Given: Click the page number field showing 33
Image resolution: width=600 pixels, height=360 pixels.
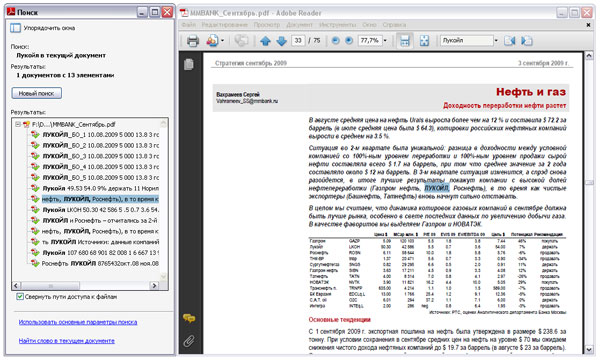Looking at the screenshot, I should (298, 41).
